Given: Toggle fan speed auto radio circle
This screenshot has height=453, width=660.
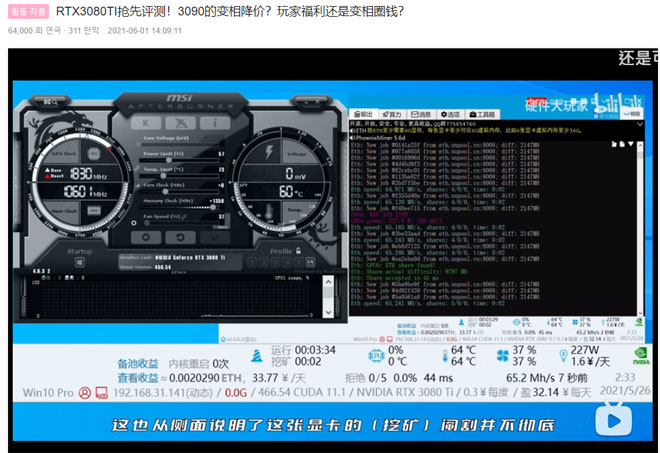Looking at the screenshot, I should point(134,223).
